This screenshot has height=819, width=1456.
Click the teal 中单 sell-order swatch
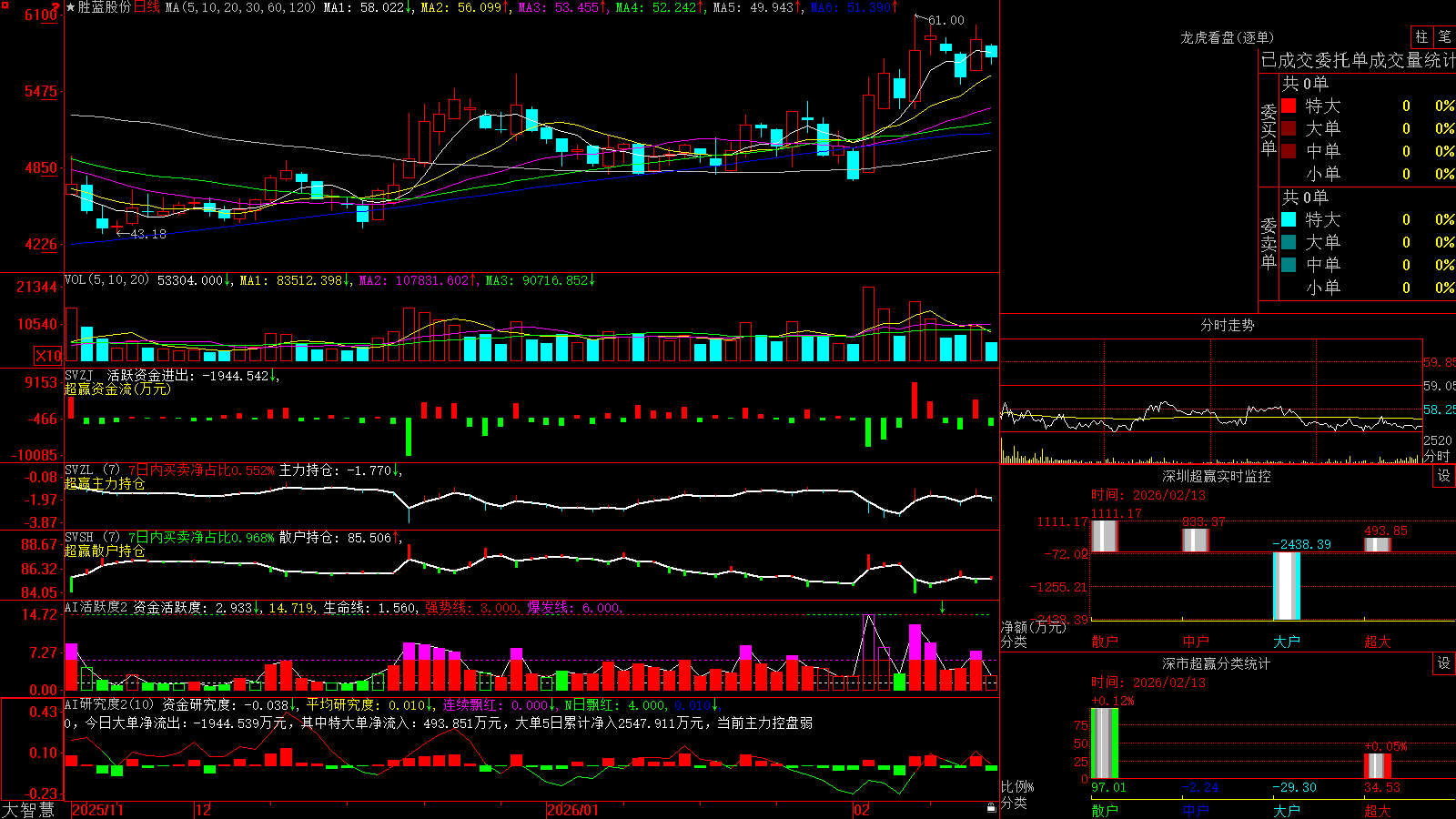[1289, 265]
